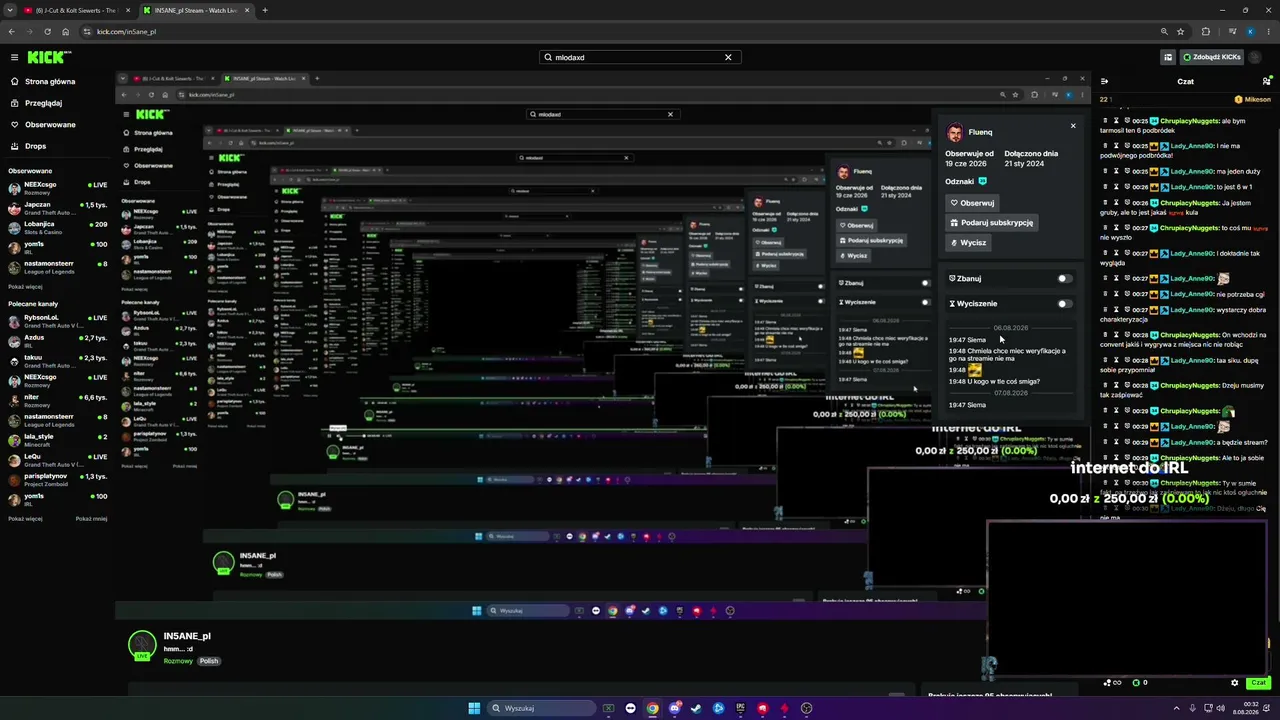
Task: Click Chrome's page zoom magnifier icon
Action: [x=1164, y=31]
